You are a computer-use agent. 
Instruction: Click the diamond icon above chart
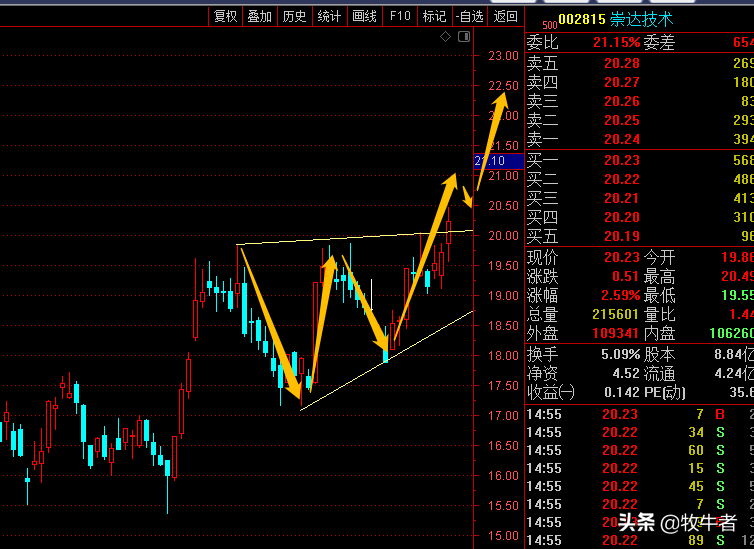[x=445, y=37]
